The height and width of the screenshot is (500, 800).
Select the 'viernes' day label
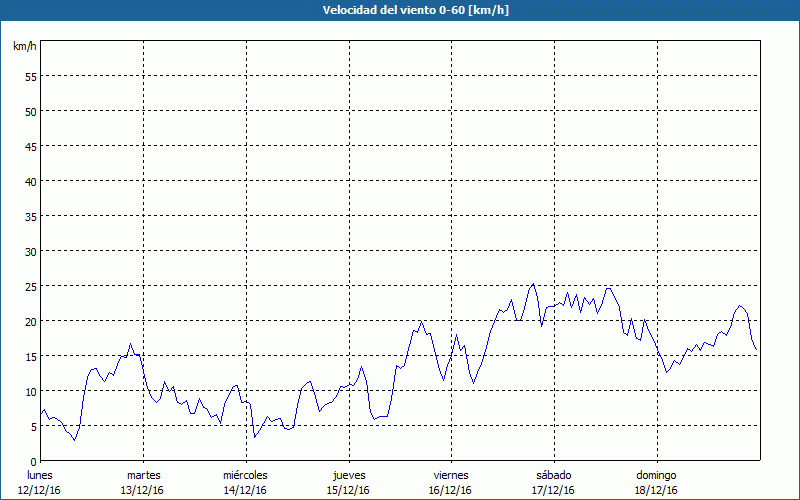click(451, 475)
